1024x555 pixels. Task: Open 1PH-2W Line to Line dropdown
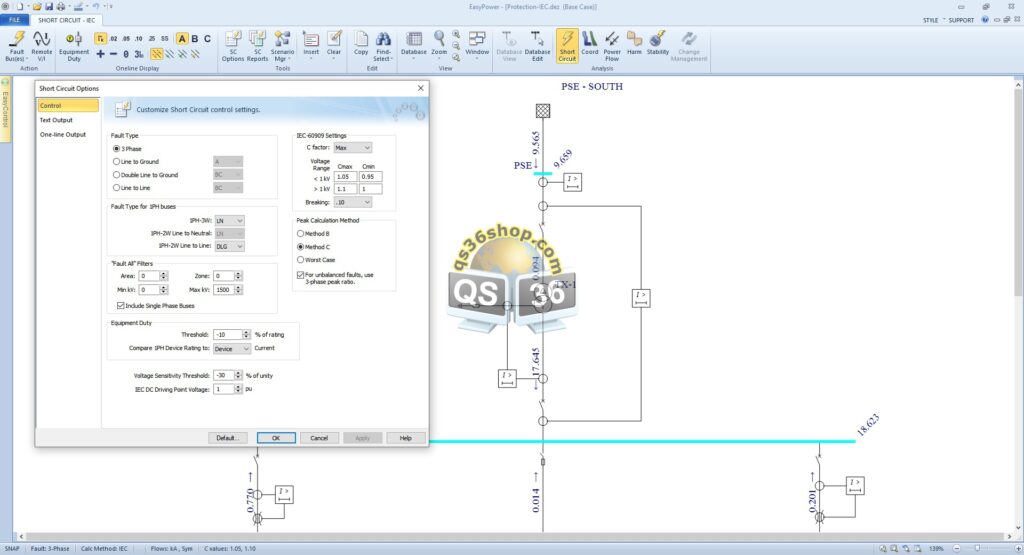click(x=229, y=246)
